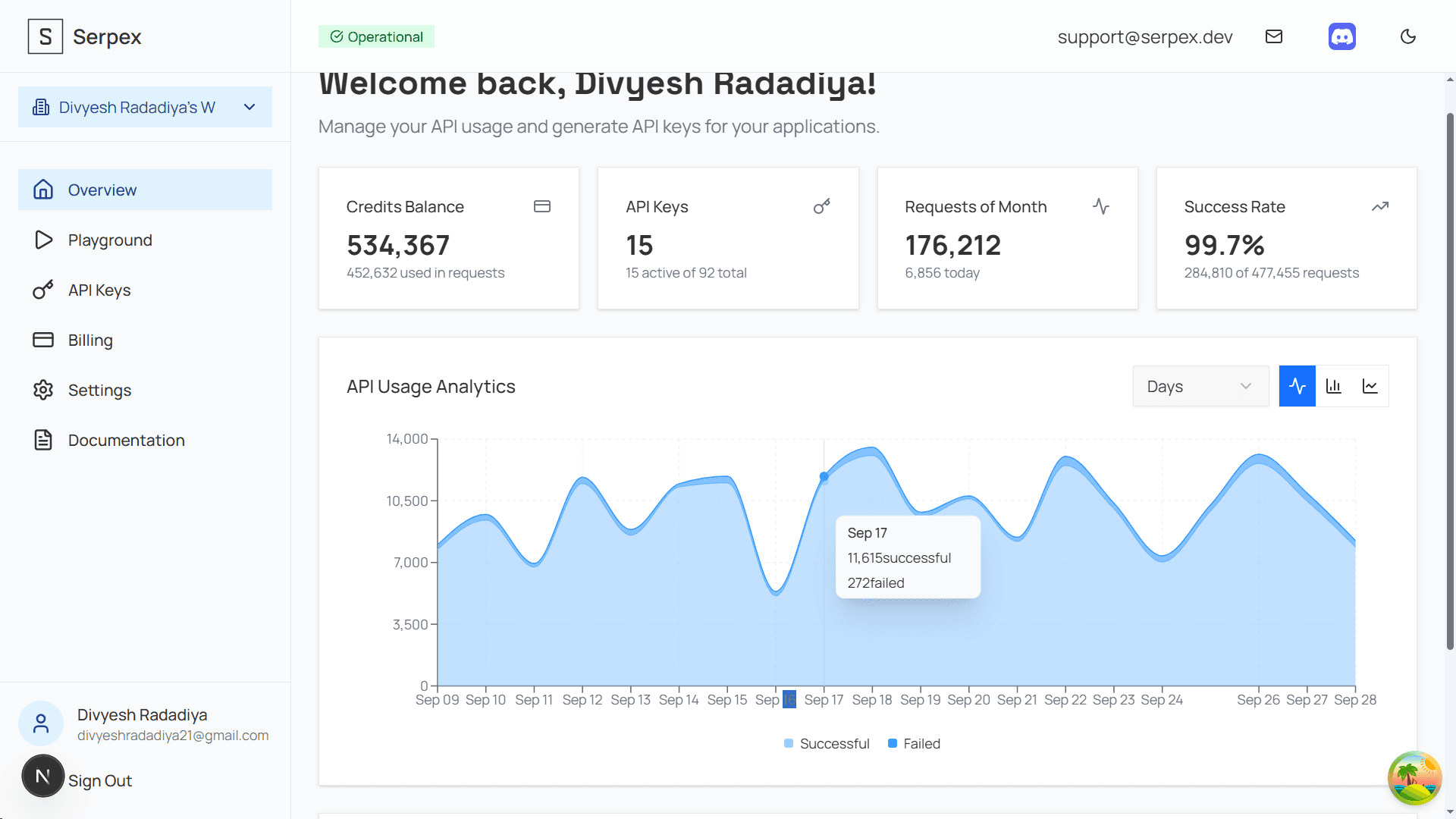Viewport: 1456px width, 819px height.
Task: Click the Serpex logo
Action: 83,36
